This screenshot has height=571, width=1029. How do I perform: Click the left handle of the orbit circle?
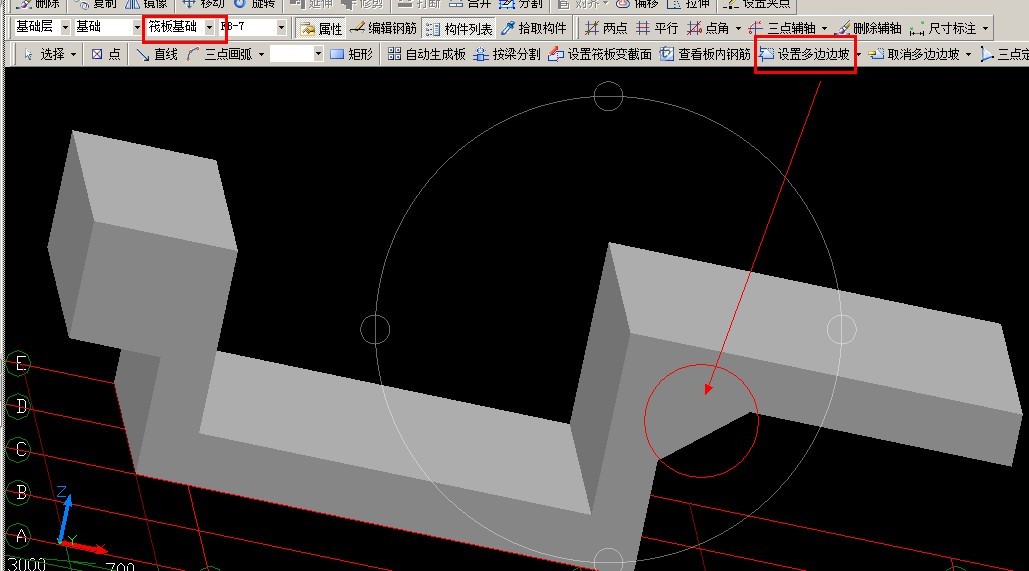pyautogui.click(x=375, y=329)
